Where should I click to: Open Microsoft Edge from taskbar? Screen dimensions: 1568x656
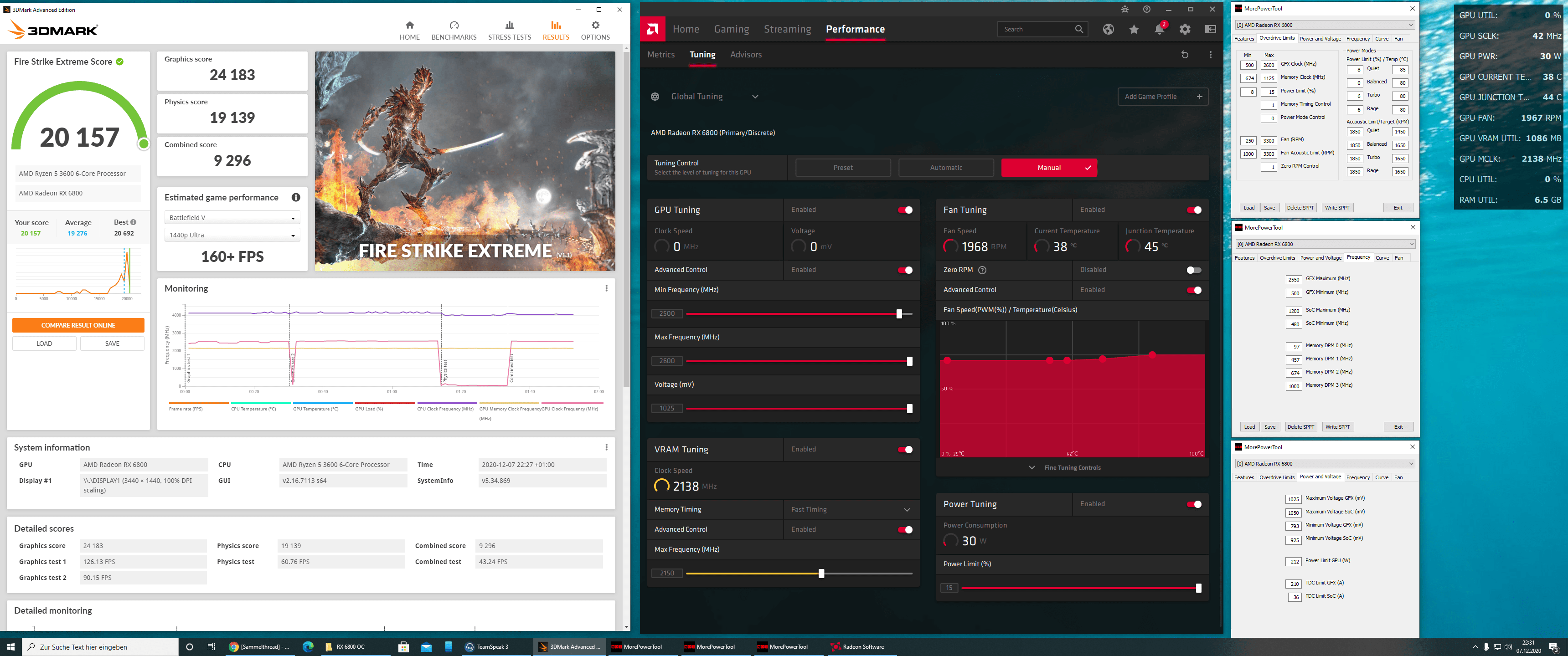(x=308, y=647)
